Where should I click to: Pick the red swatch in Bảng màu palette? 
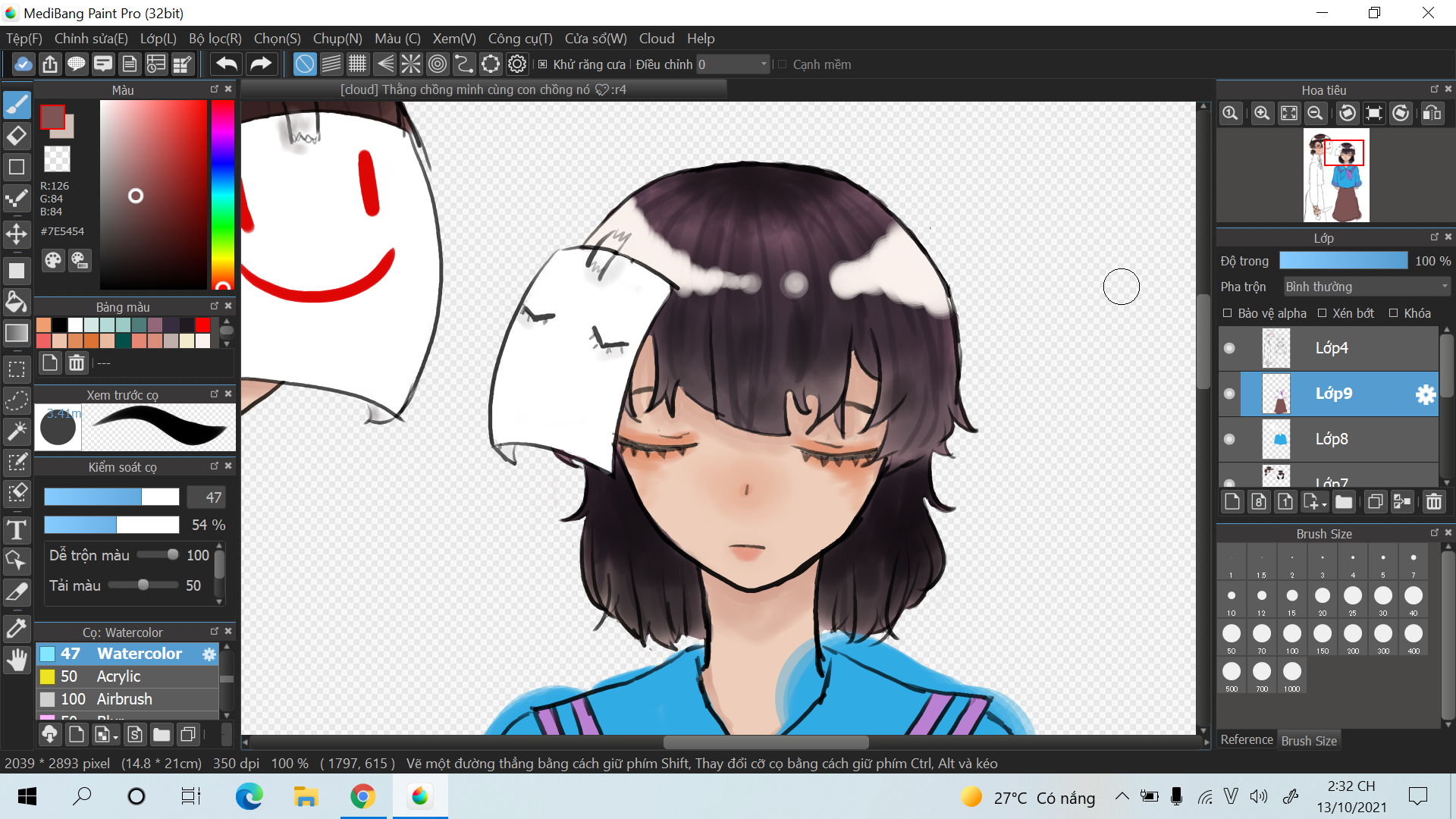coord(202,325)
